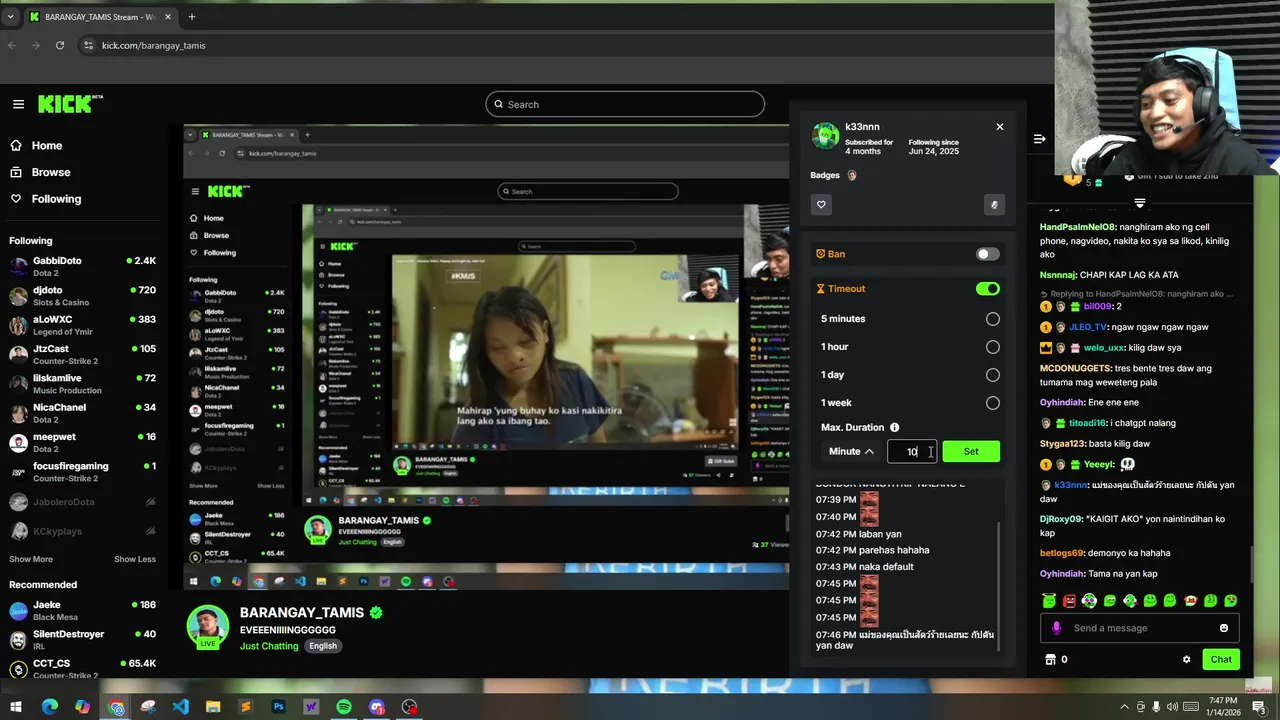Click the heart icon in k33nnn card
The height and width of the screenshot is (720, 1280).
821,204
